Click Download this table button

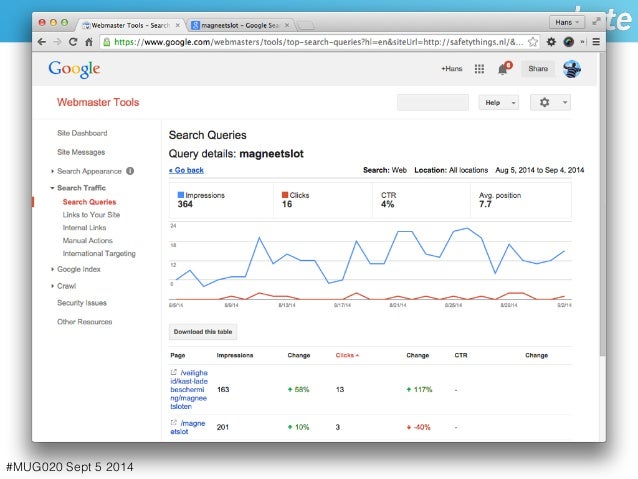[x=203, y=332]
